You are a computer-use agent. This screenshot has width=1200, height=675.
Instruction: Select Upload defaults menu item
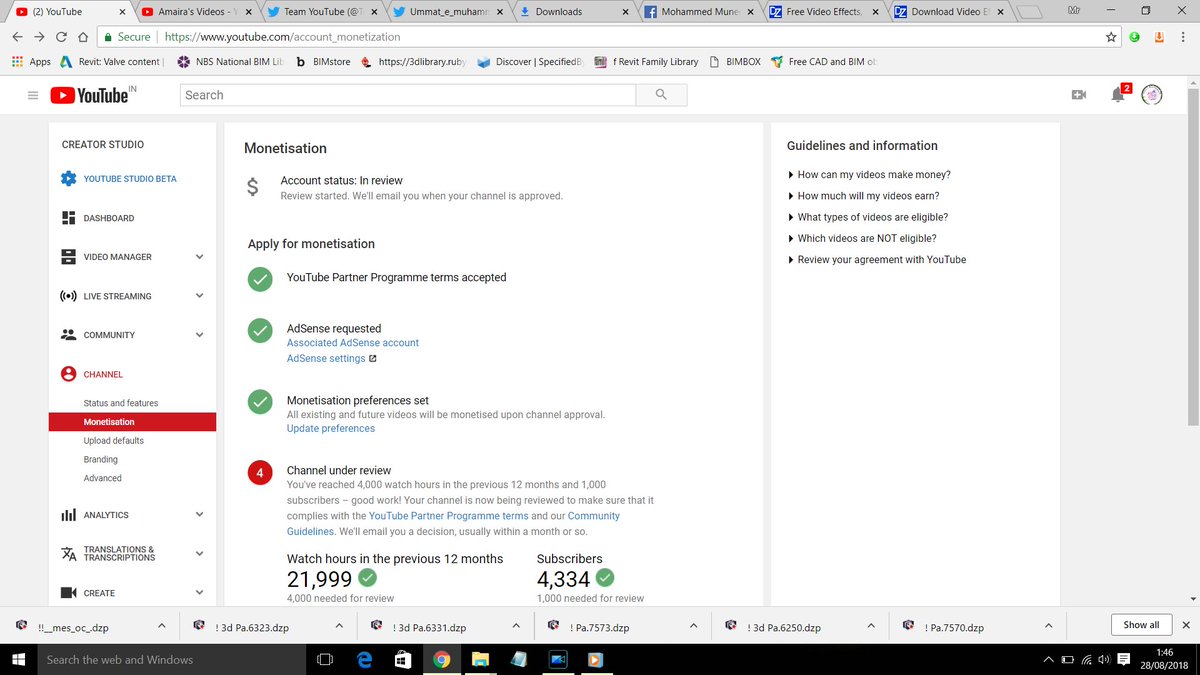[114, 441]
